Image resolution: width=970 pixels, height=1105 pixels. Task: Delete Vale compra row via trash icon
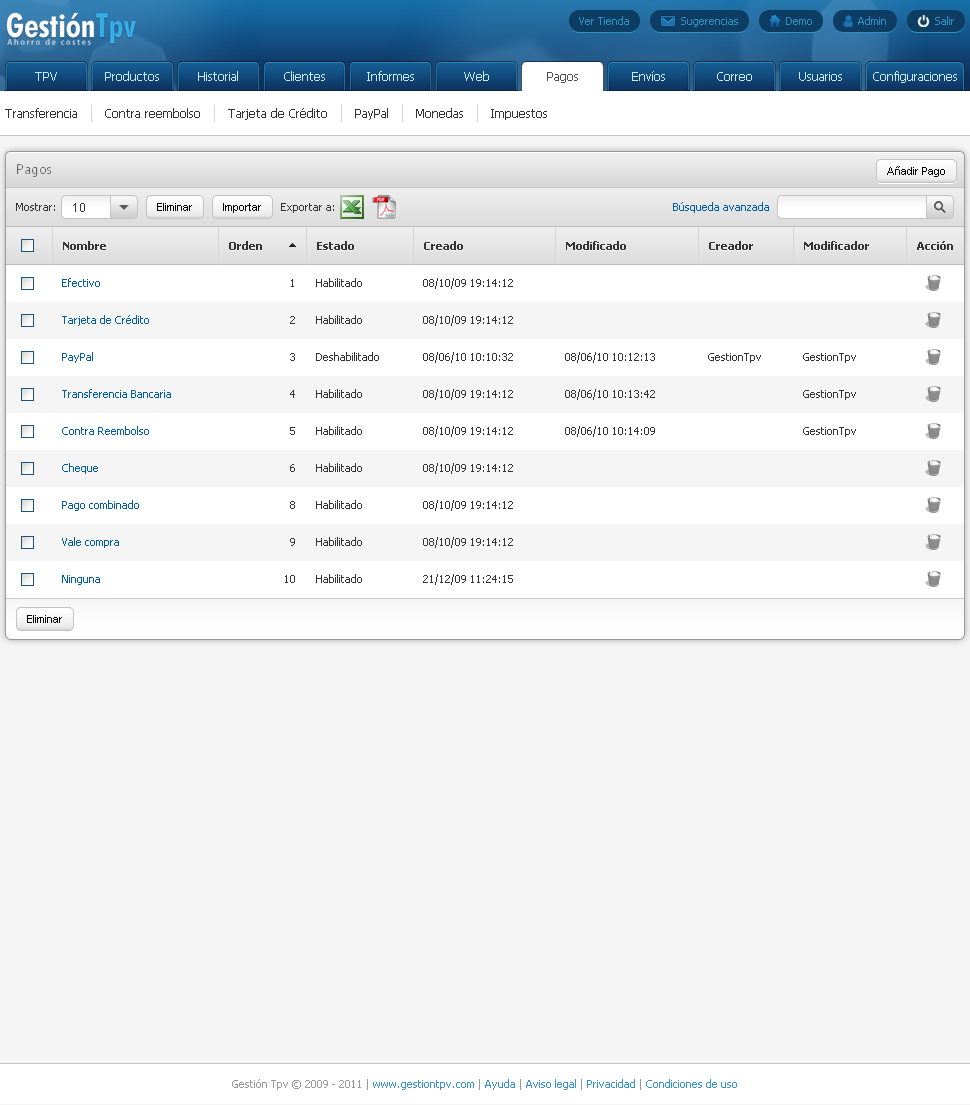(x=933, y=542)
